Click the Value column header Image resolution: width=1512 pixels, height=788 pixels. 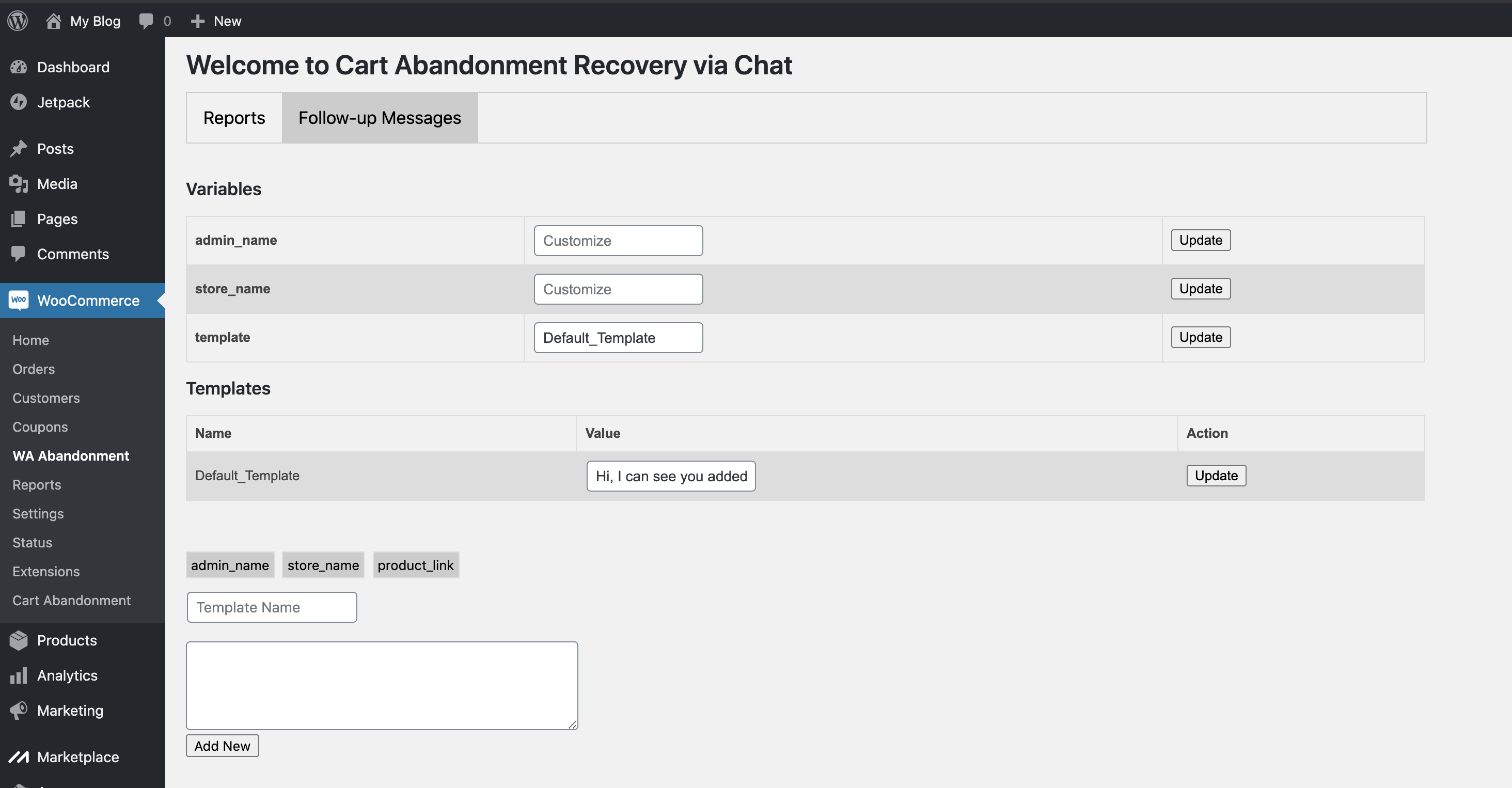pos(603,433)
